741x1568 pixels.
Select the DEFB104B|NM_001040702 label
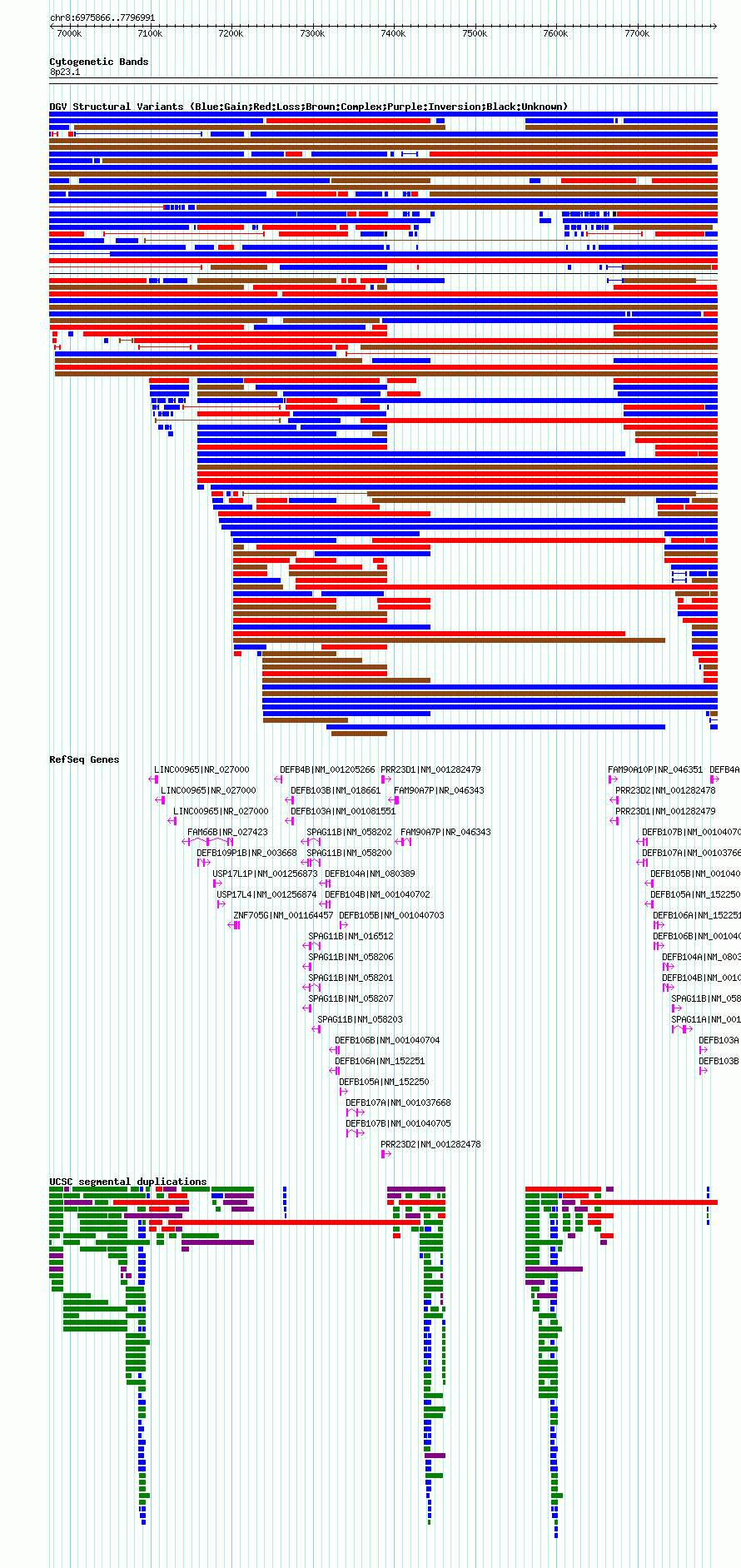tap(377, 894)
